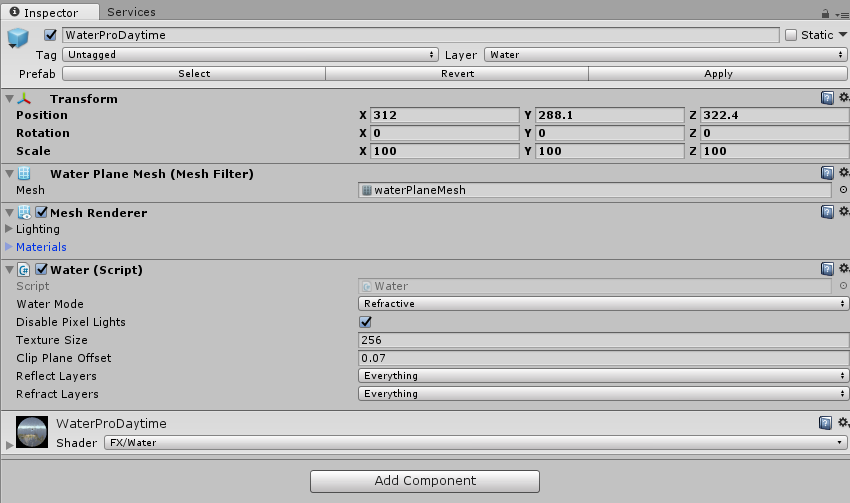The width and height of the screenshot is (850, 503).
Task: Open the Reflect Layers dropdown
Action: point(603,376)
